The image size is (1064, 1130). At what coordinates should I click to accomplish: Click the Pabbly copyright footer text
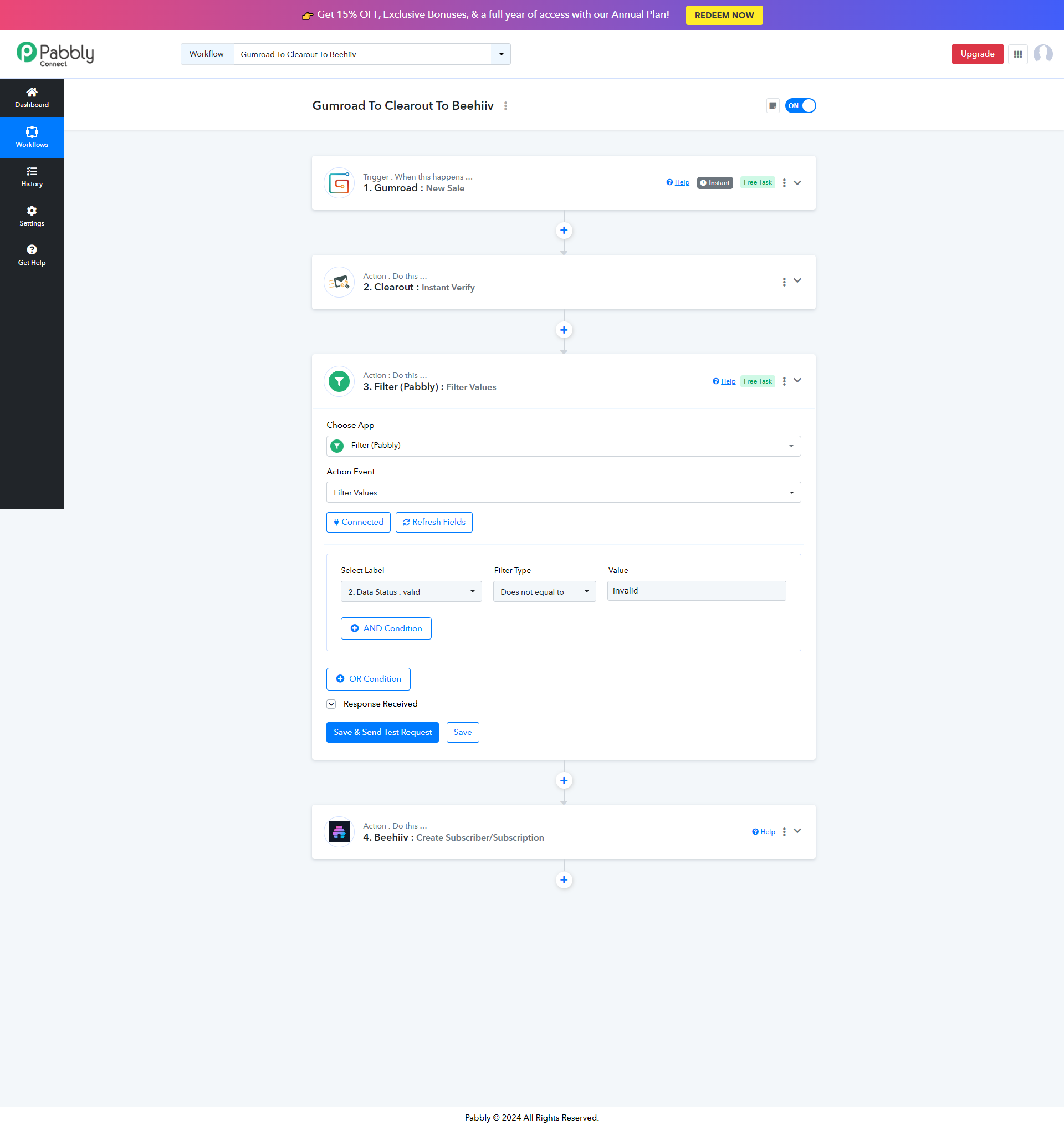[532, 1118]
